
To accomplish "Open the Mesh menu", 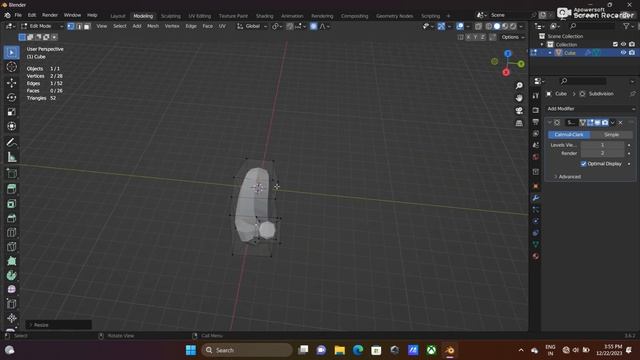I will 153,26.
